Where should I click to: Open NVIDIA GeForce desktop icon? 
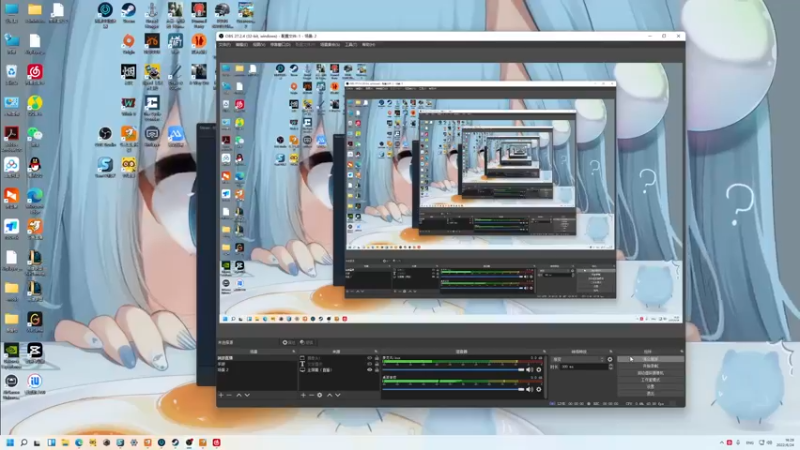(x=11, y=352)
